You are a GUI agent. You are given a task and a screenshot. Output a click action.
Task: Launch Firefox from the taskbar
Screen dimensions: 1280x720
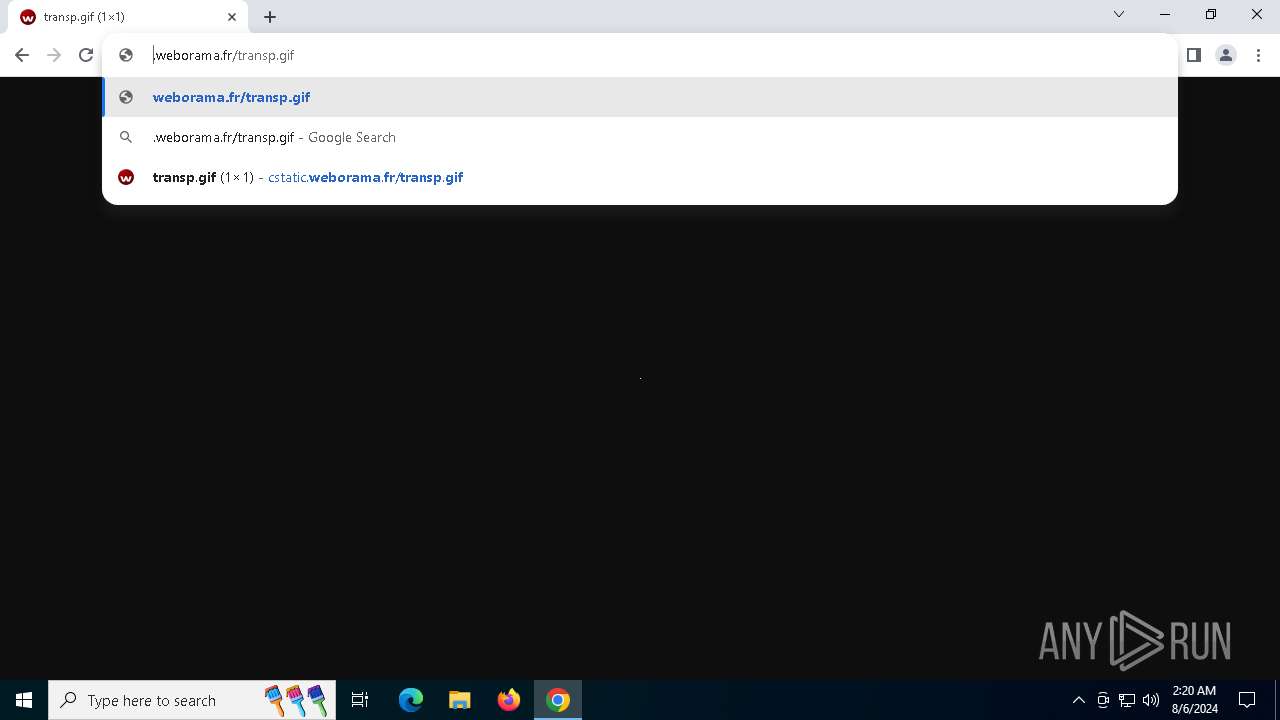point(509,700)
